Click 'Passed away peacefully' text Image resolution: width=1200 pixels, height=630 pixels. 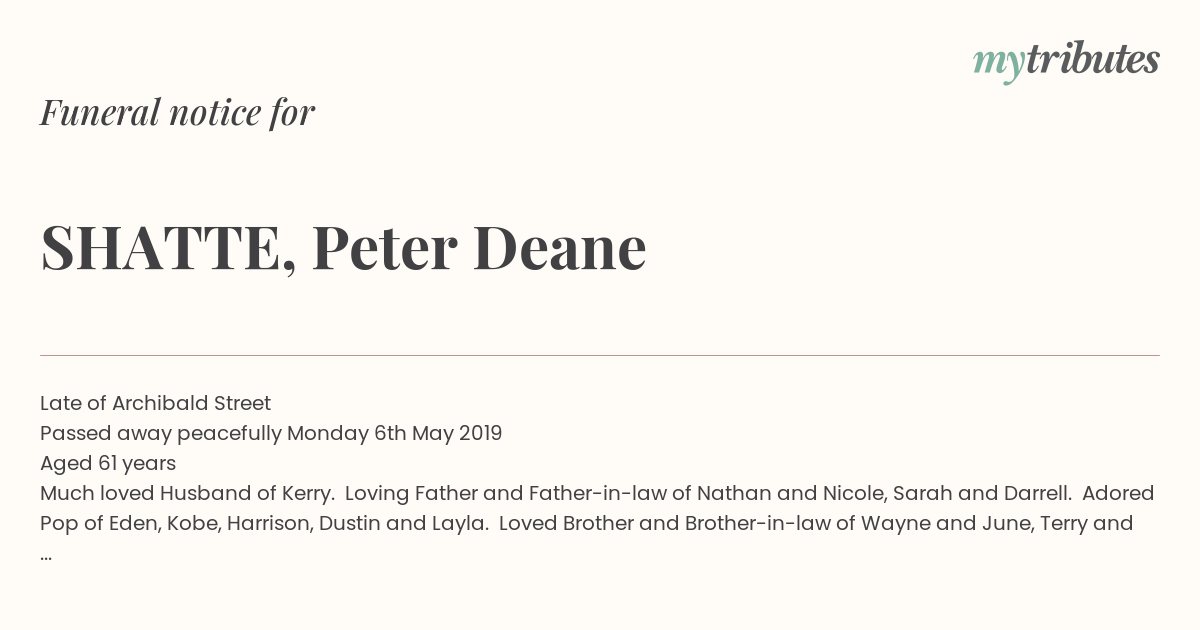coord(161,433)
